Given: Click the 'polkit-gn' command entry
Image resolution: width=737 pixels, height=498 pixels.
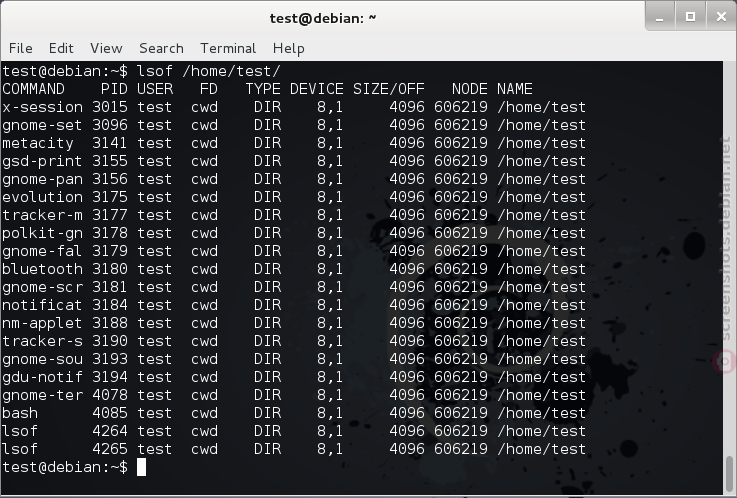Looking at the screenshot, I should coord(42,233).
